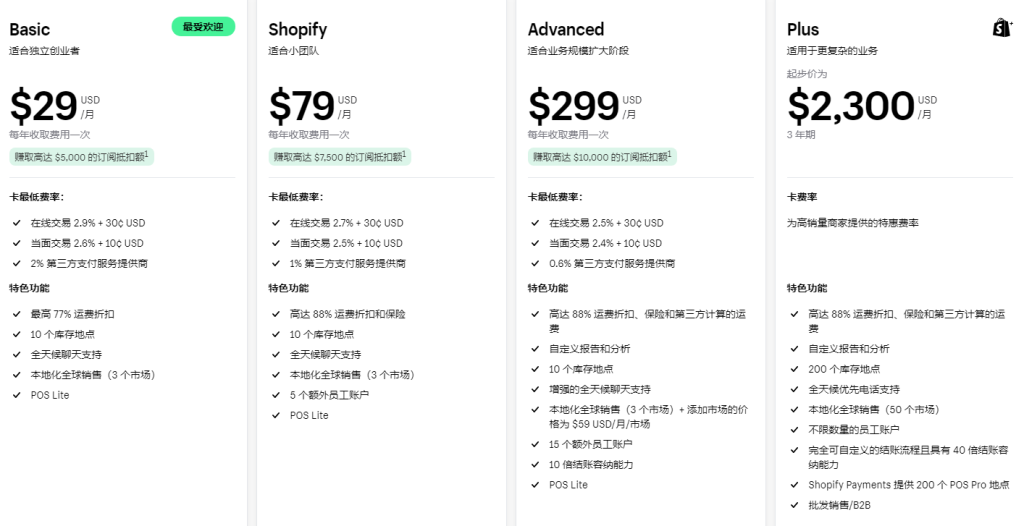Click Basic plan 全天候聊天支持 feature
The image size is (1024, 526).
66,355
